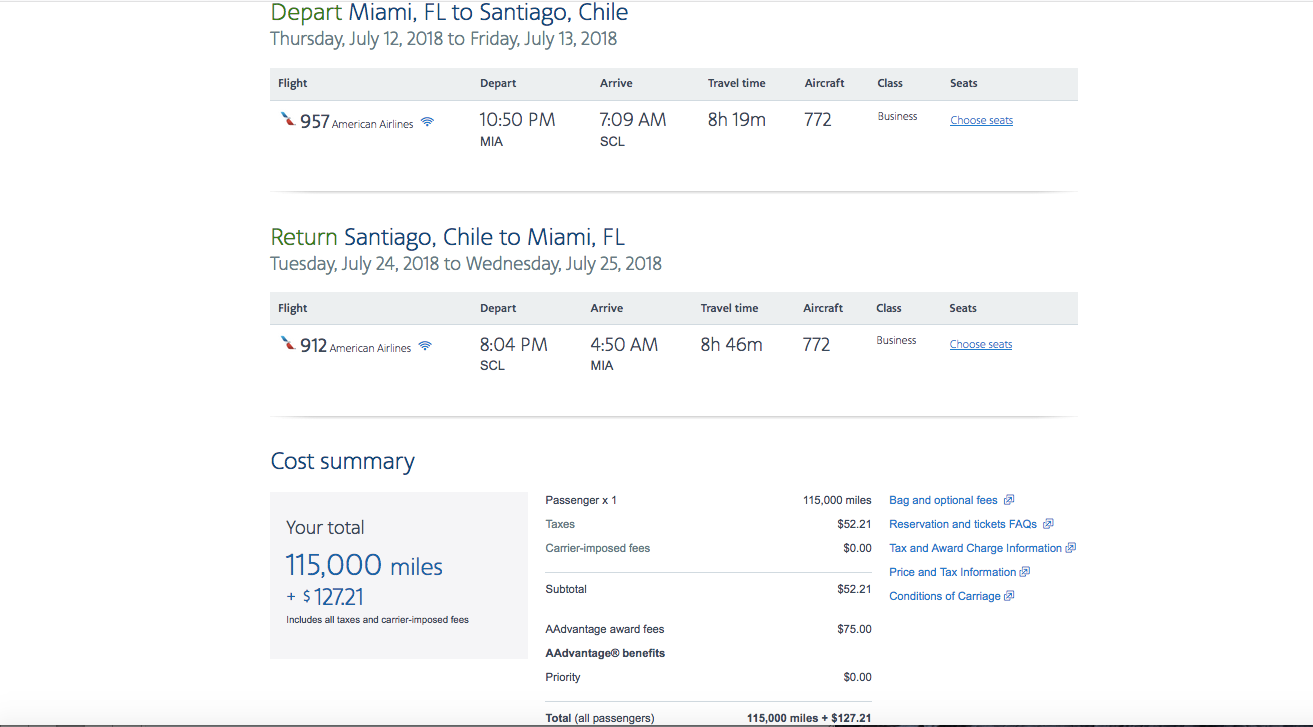Click the American Airlines logo beside flight 912
This screenshot has height=727, width=1313.
point(288,344)
